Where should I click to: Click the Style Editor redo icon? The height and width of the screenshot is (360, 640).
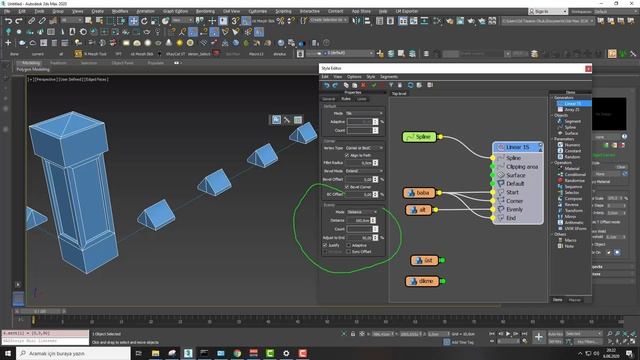(x=335, y=85)
